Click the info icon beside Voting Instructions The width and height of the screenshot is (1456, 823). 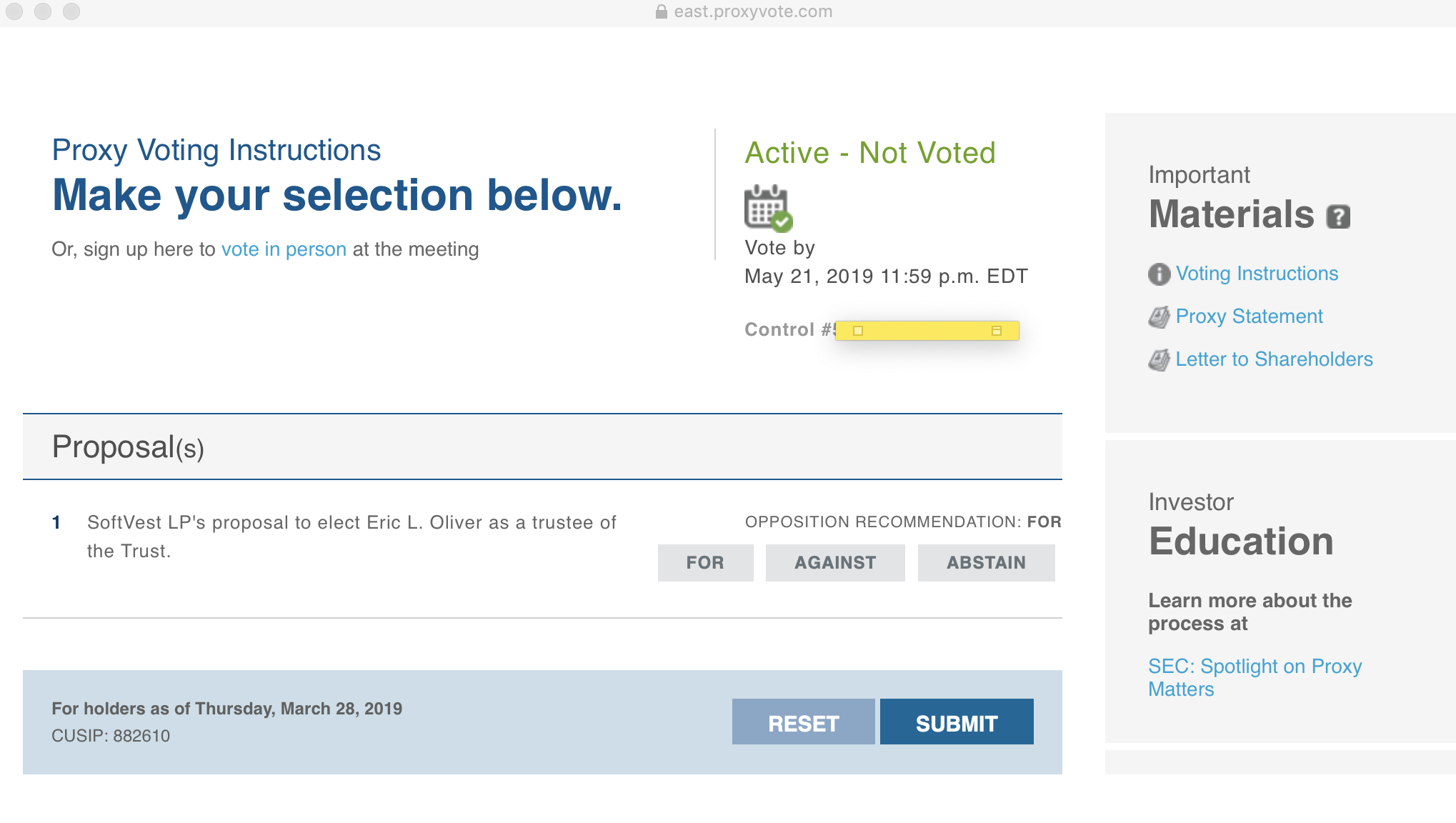[1159, 274]
